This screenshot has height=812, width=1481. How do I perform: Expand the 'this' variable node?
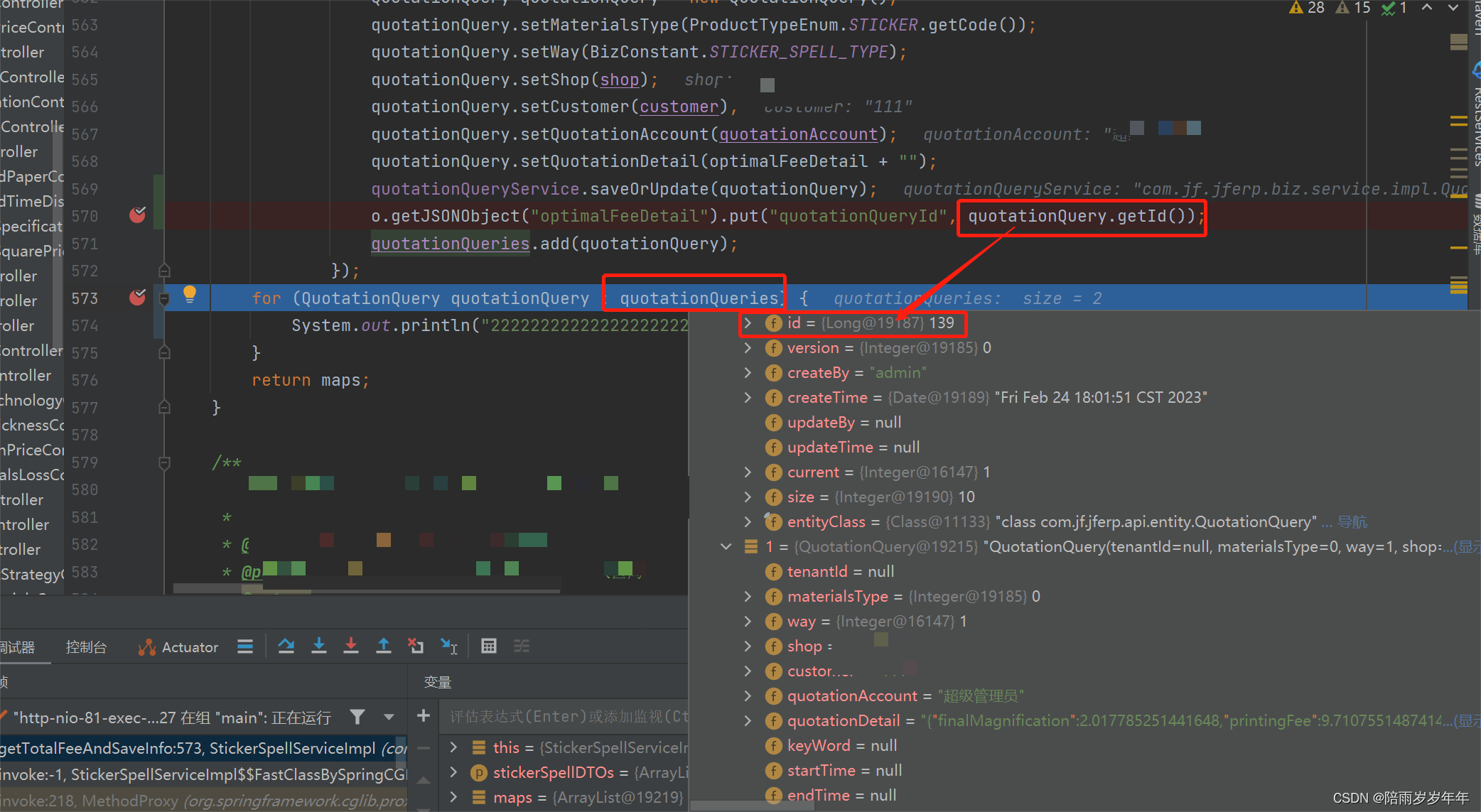click(x=454, y=747)
